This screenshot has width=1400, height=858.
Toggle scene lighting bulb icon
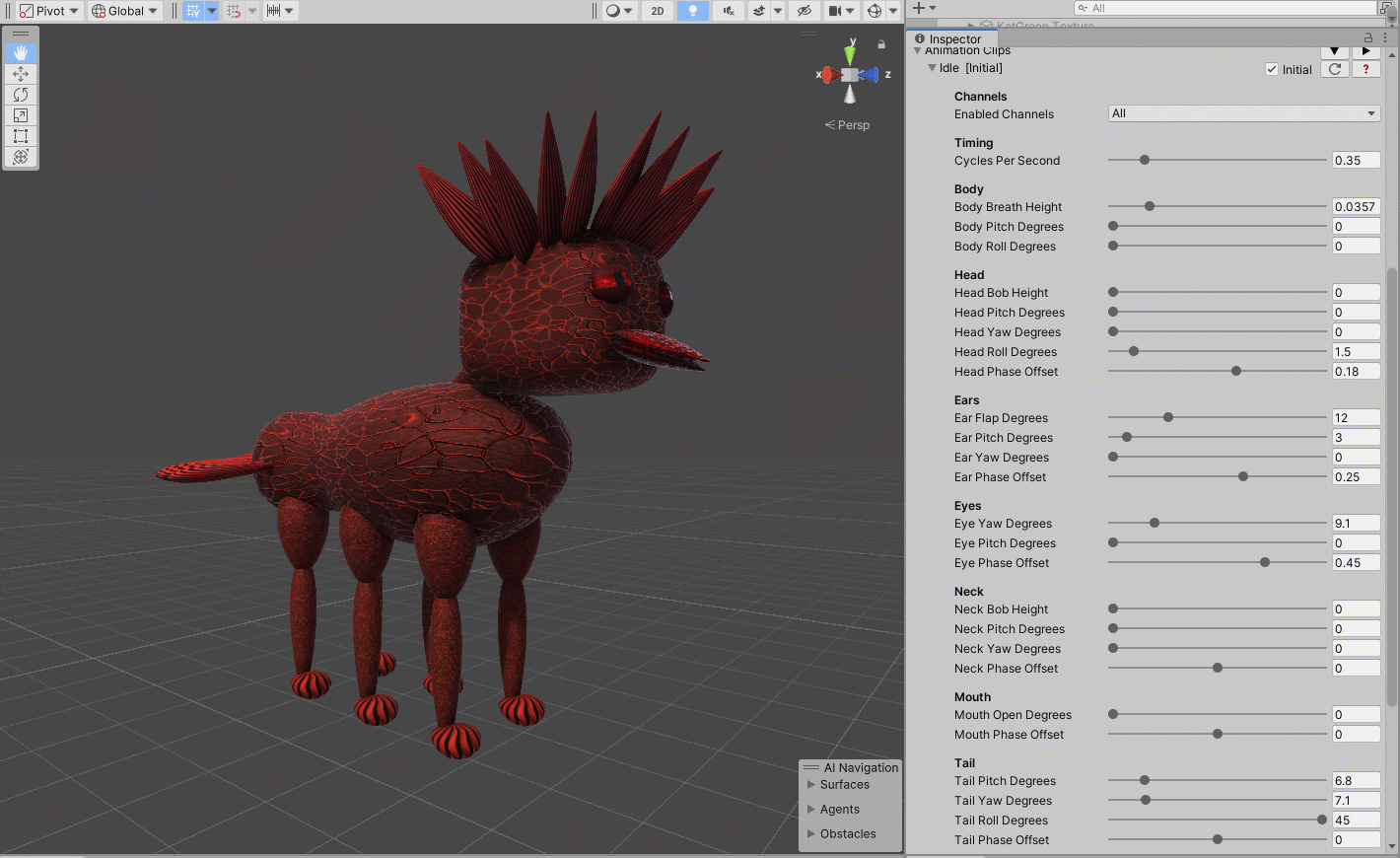693,11
